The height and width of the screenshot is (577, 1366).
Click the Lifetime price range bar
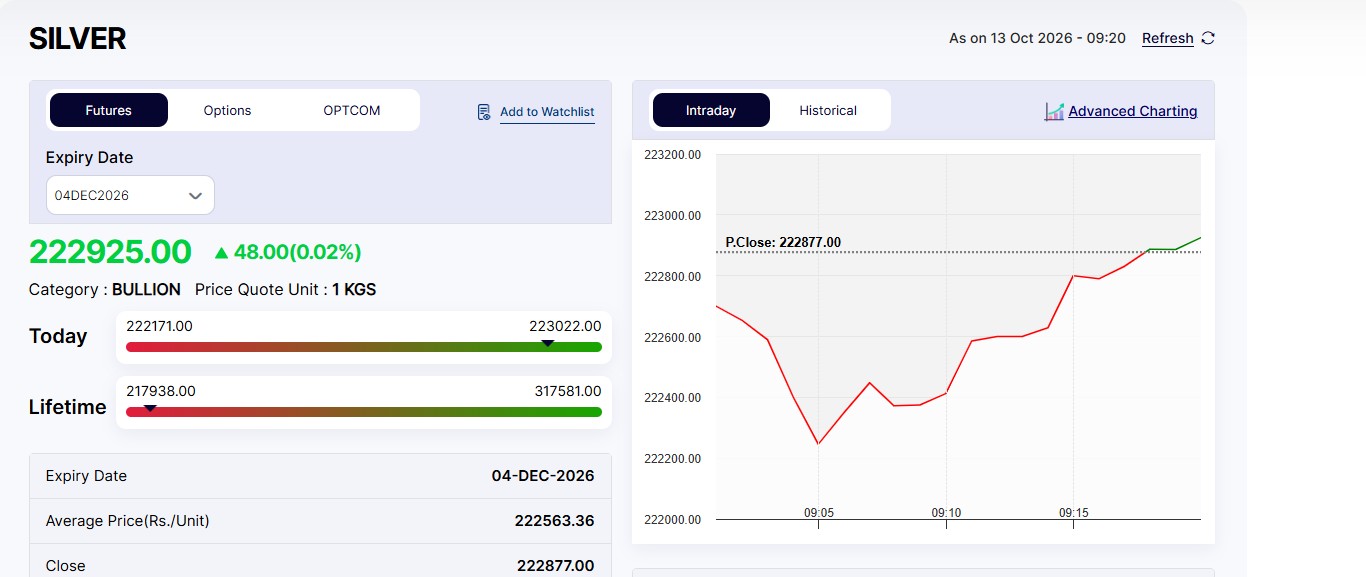pyautogui.click(x=364, y=412)
